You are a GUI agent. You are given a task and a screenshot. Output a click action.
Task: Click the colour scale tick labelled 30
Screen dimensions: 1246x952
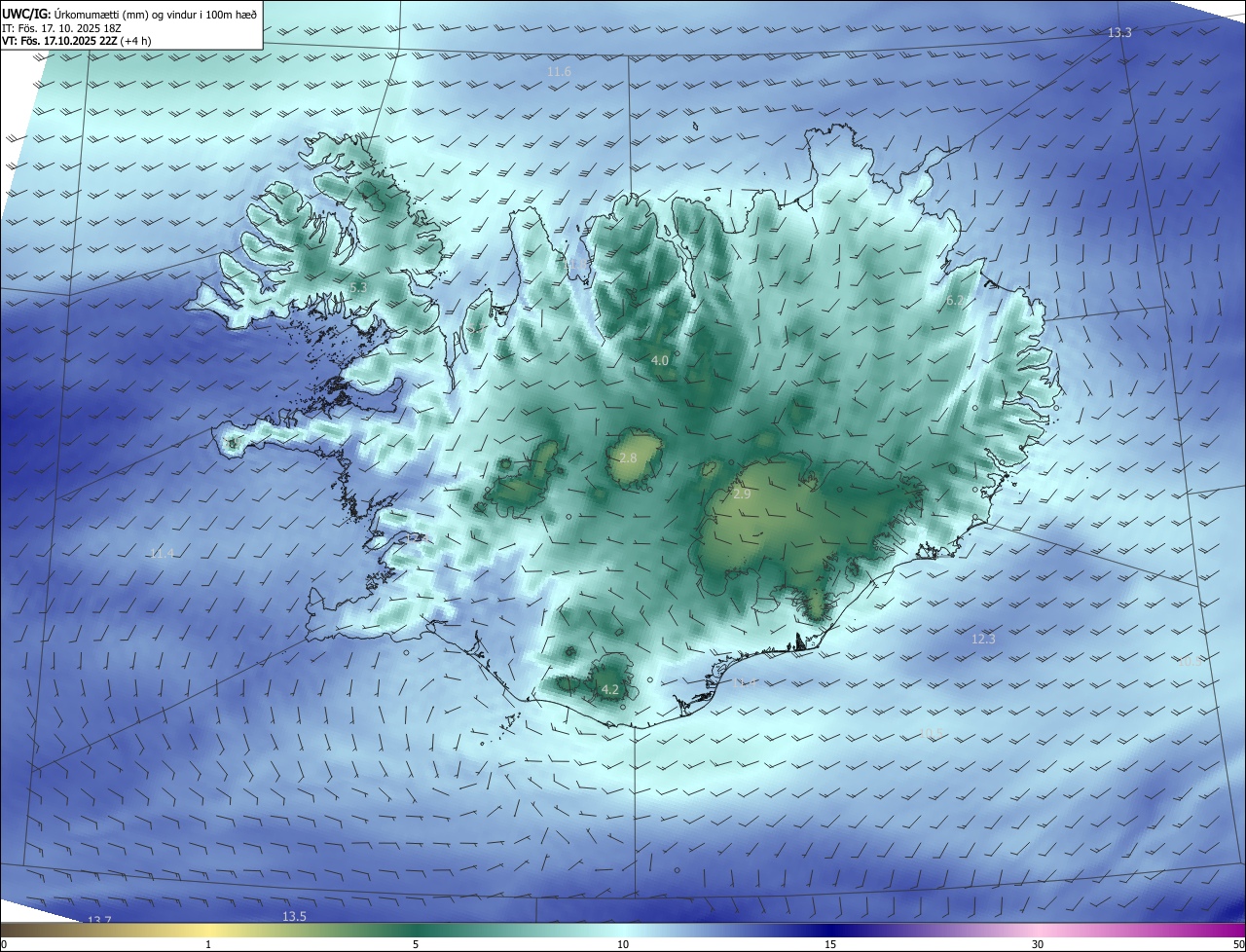(1038, 944)
